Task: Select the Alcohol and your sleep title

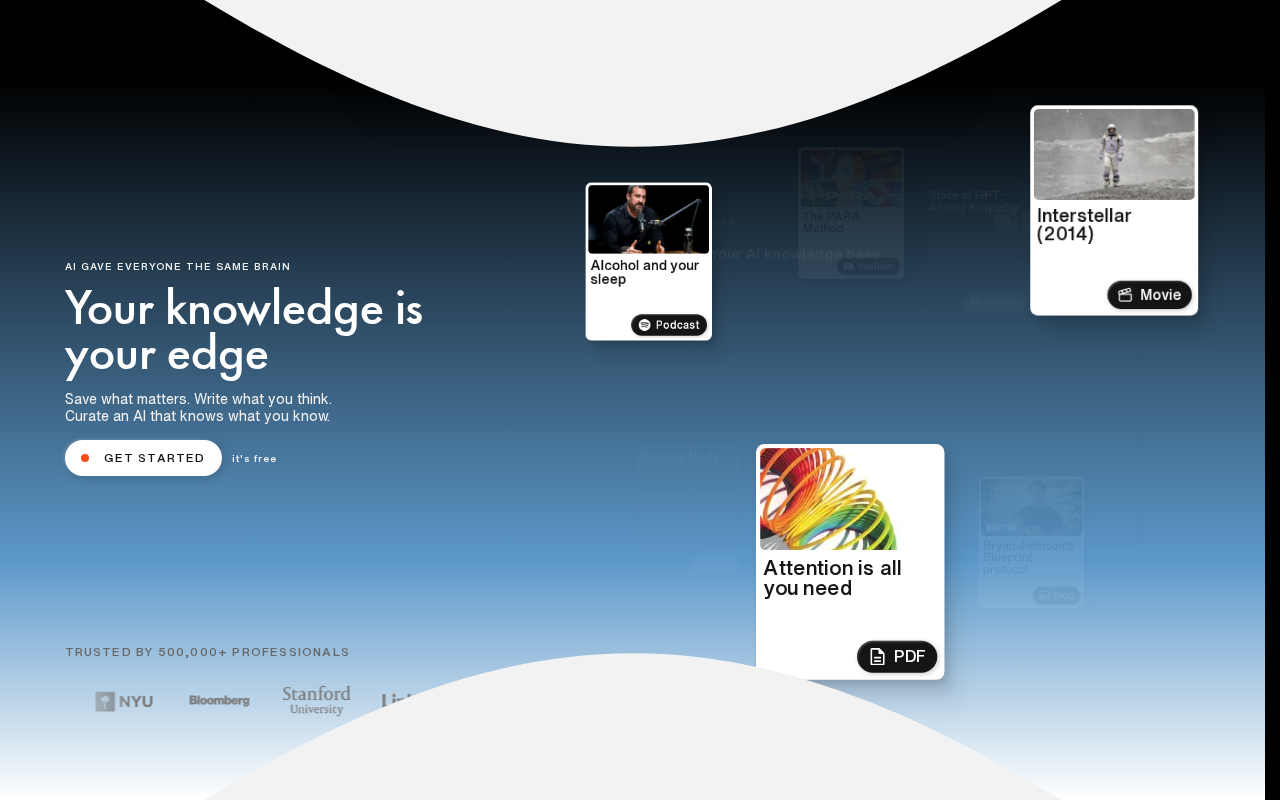Action: [x=645, y=272]
